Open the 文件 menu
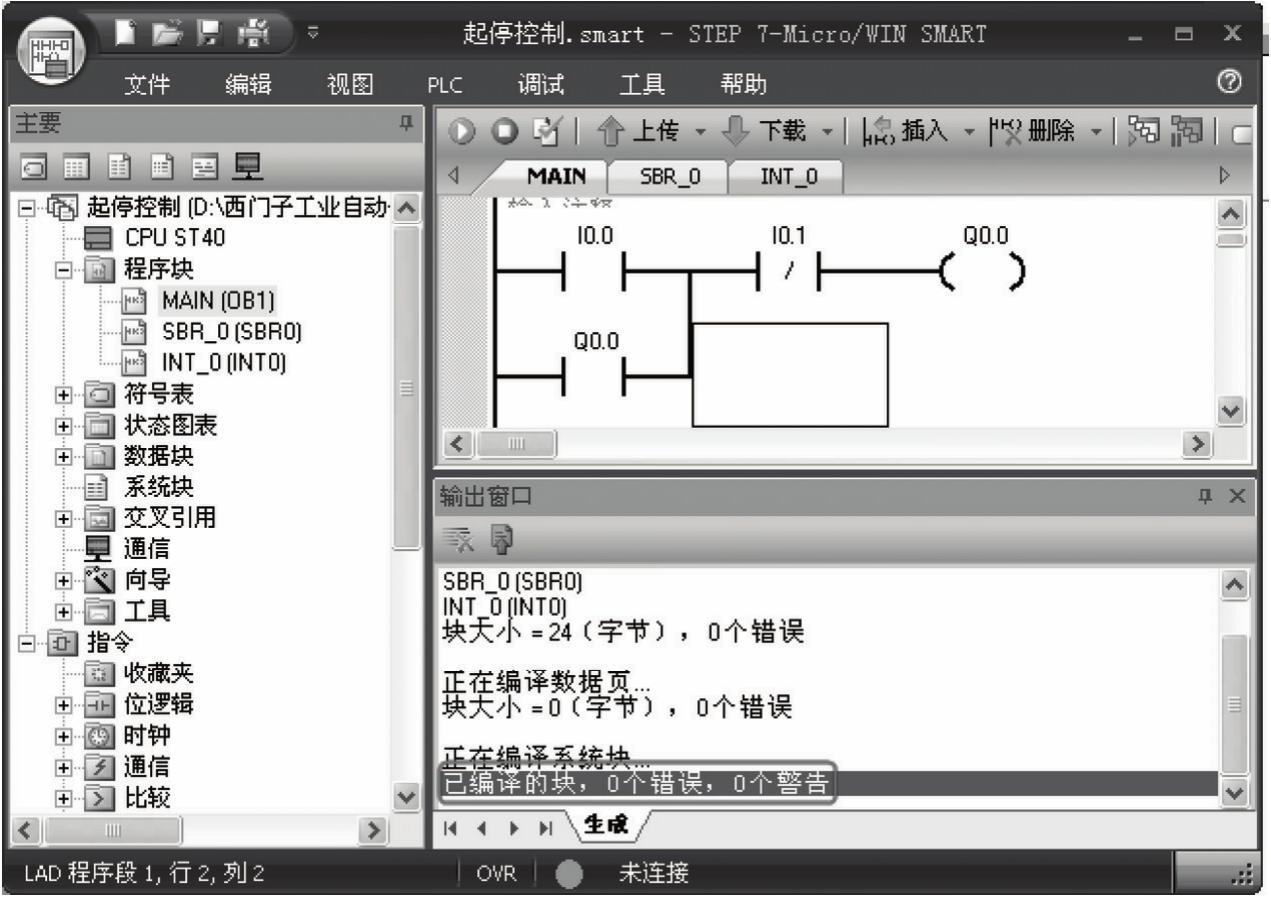1271x897 pixels. [145, 86]
